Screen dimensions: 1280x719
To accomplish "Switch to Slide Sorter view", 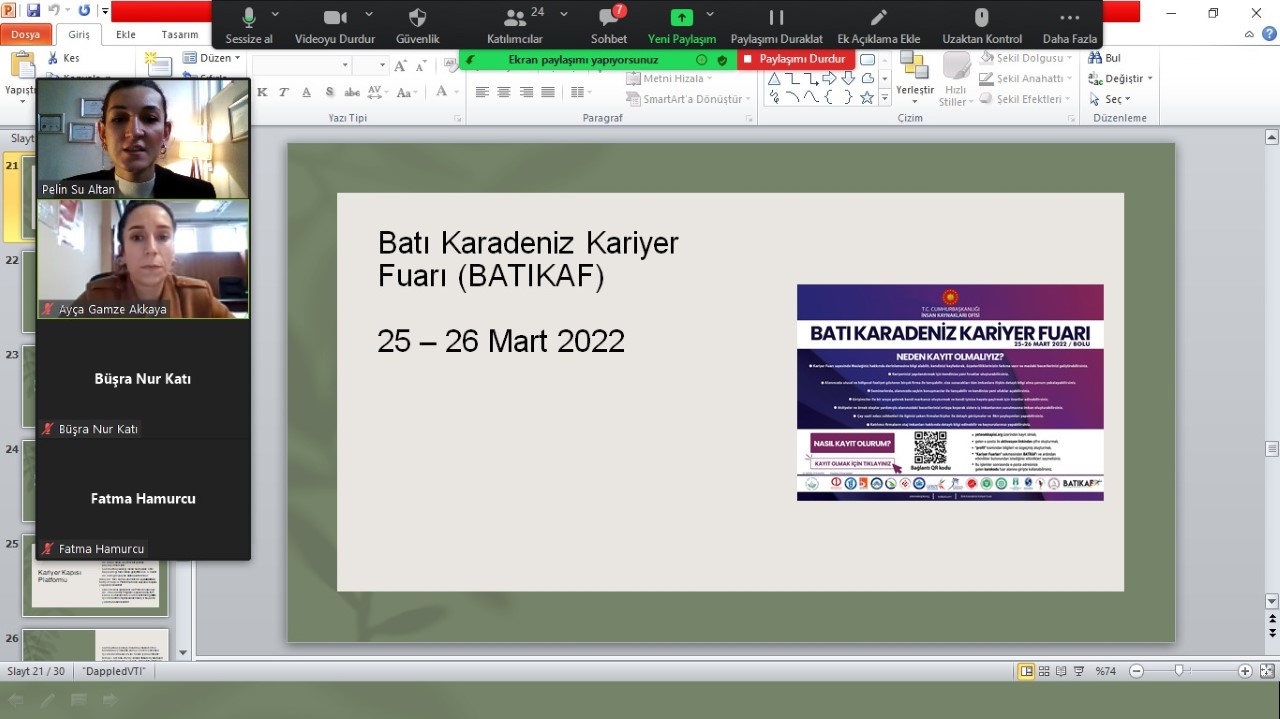I will (1043, 671).
